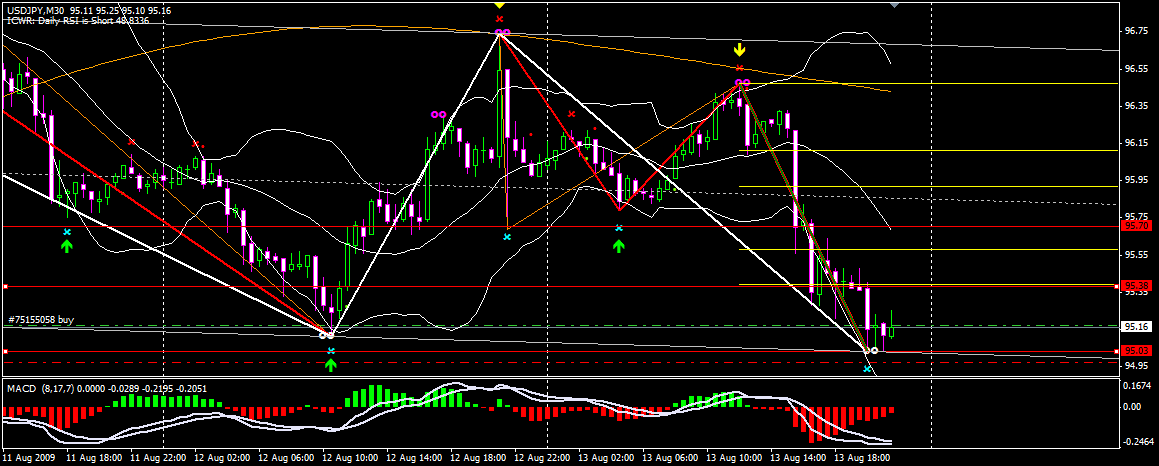Viewport: 1159px width, 466px height.
Task: Click the 94.95 price scale value
Action: [1136, 365]
